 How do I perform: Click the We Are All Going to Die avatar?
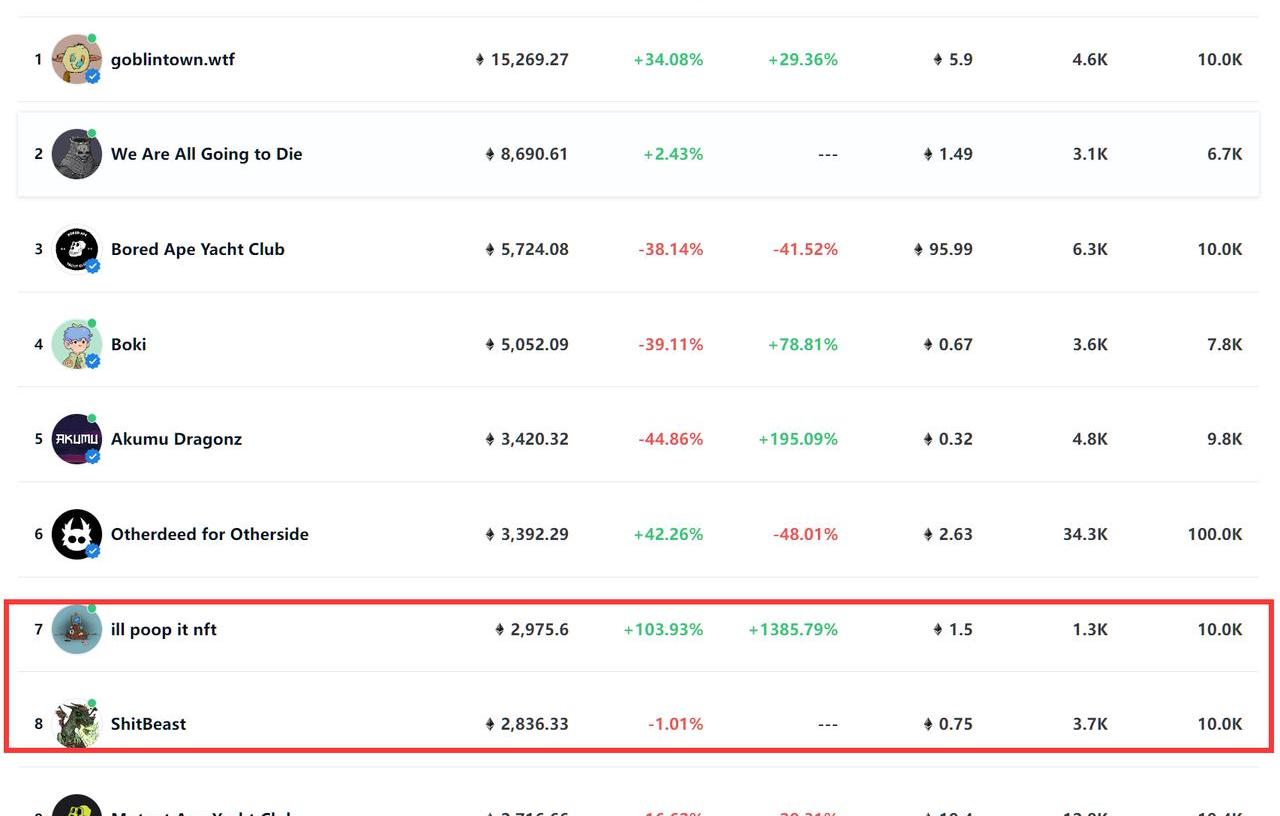[x=76, y=154]
